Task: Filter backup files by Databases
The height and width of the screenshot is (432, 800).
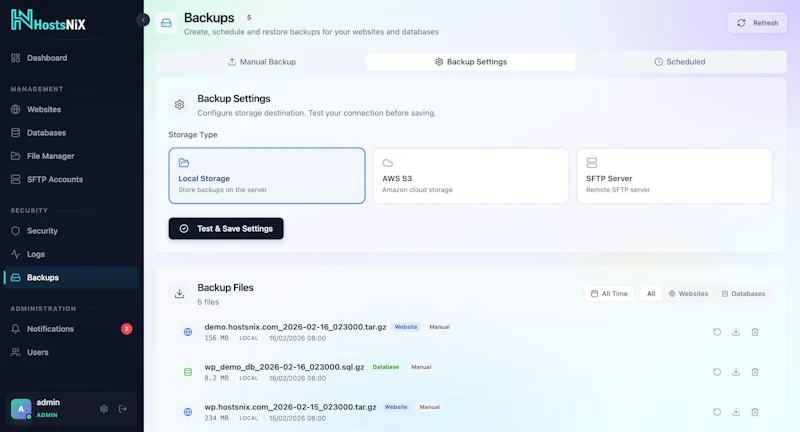Action: point(743,294)
